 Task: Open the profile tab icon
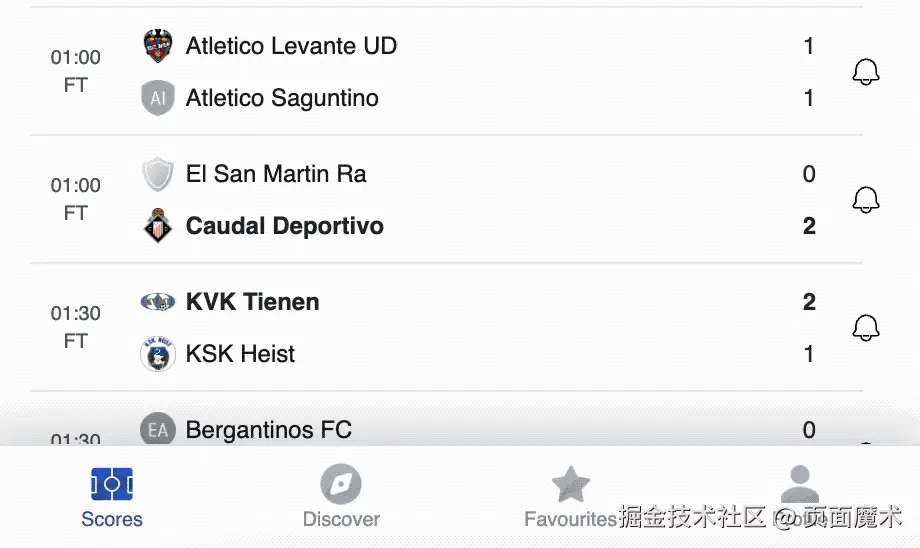pyautogui.click(x=799, y=486)
